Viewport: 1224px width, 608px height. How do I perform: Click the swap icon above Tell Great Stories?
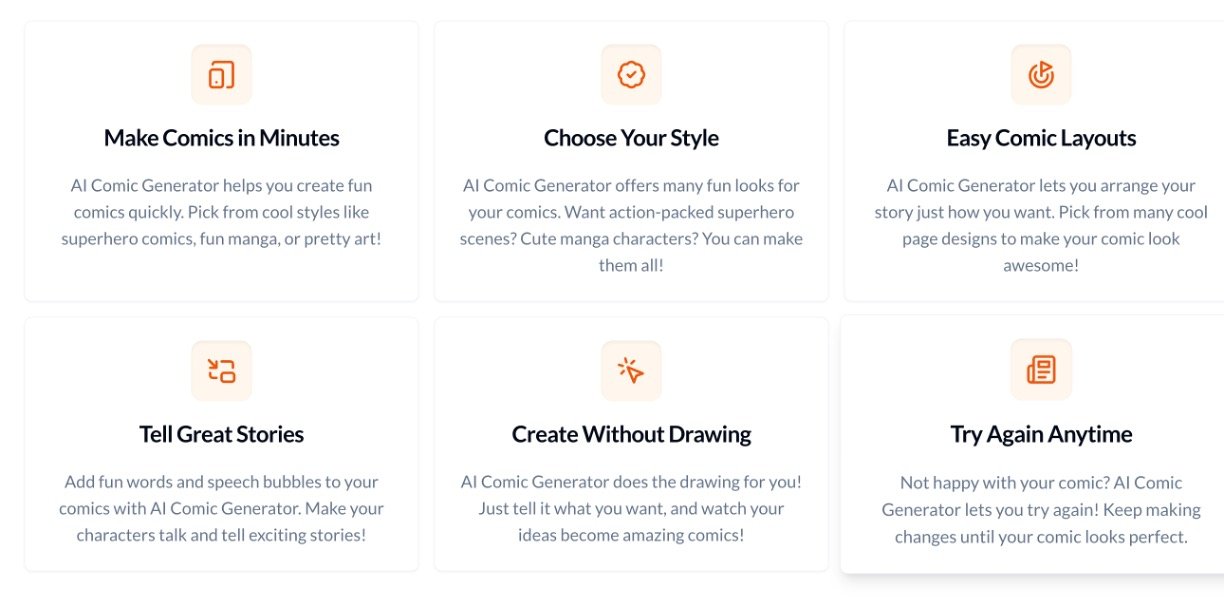[221, 371]
